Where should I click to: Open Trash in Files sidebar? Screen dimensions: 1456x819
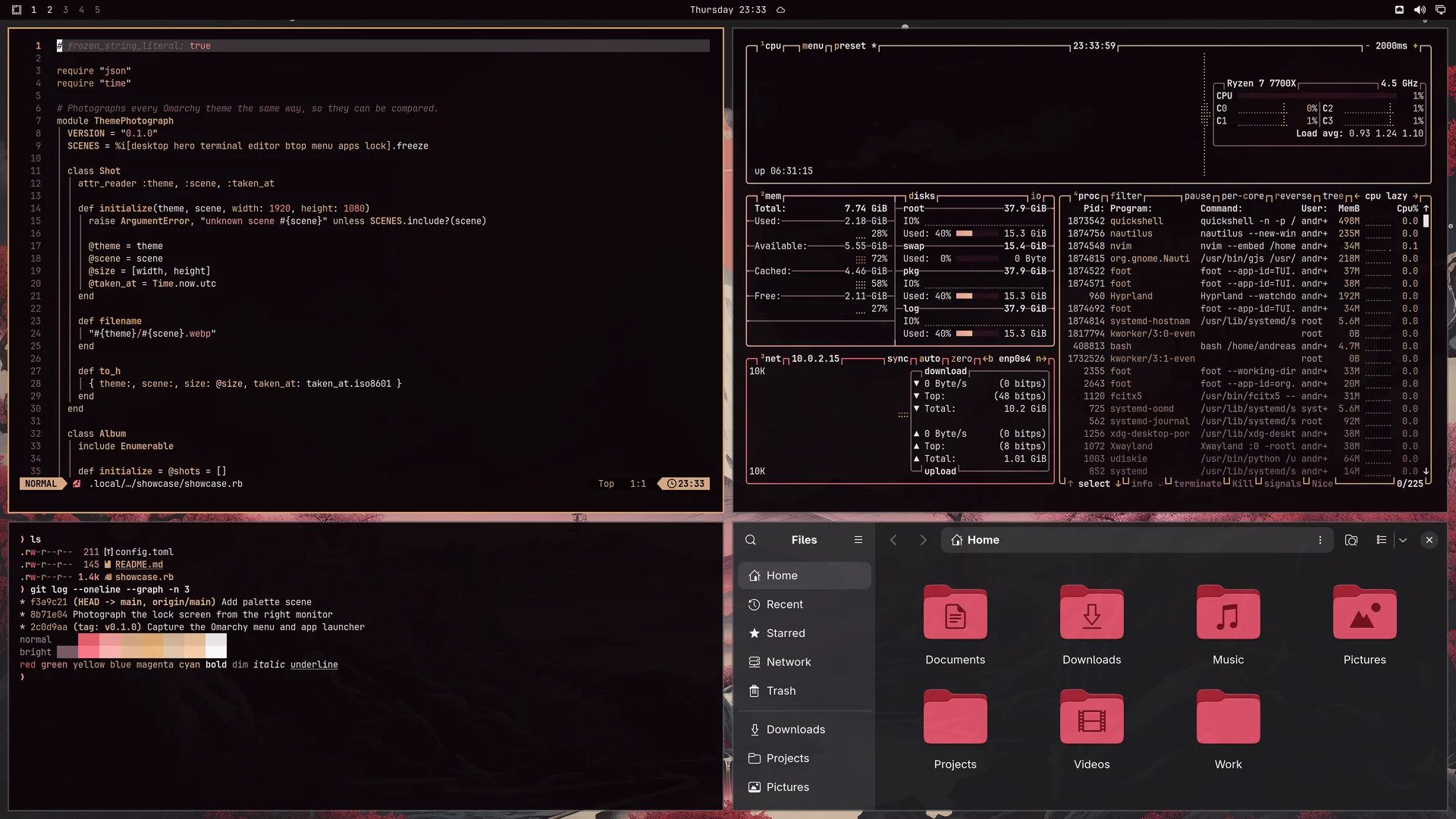coord(805,691)
